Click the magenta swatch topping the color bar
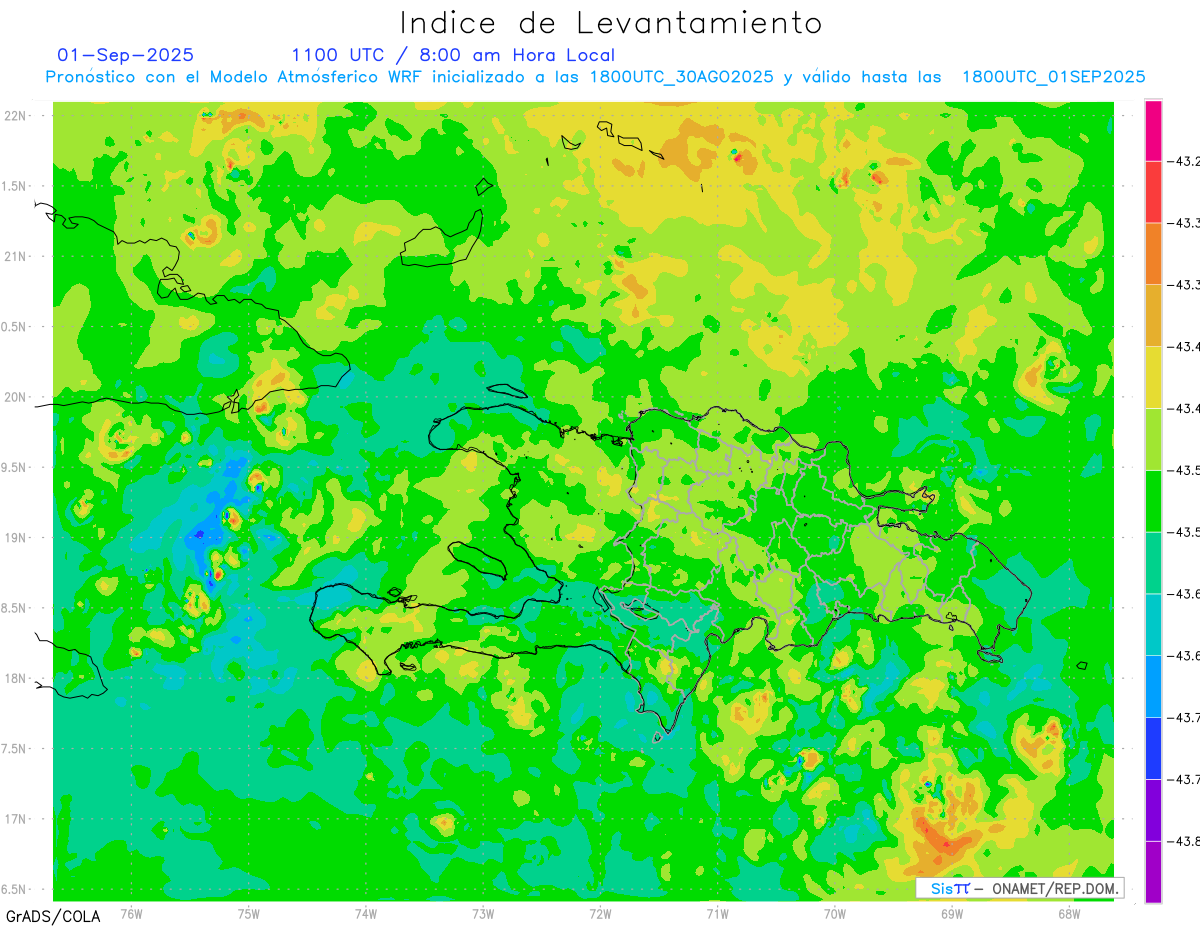This screenshot has width=1200, height=927. [1153, 130]
